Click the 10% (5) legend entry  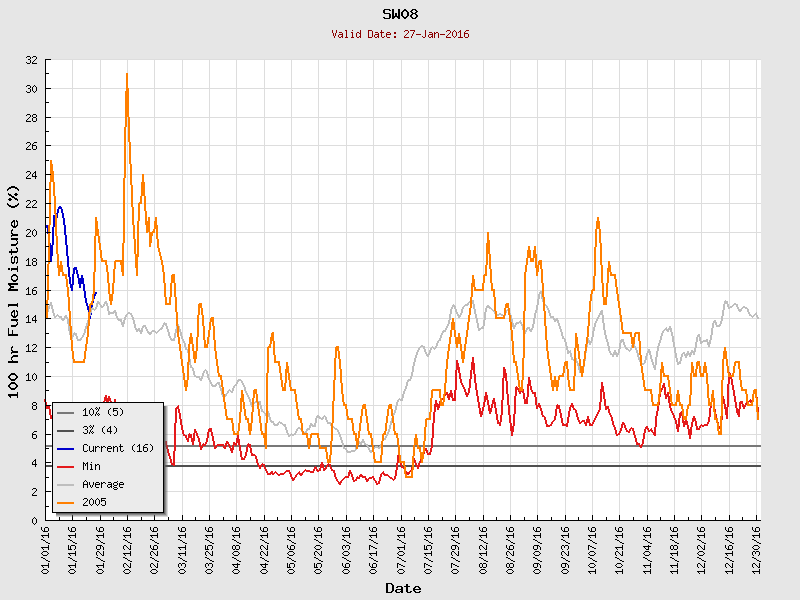[x=103, y=412]
